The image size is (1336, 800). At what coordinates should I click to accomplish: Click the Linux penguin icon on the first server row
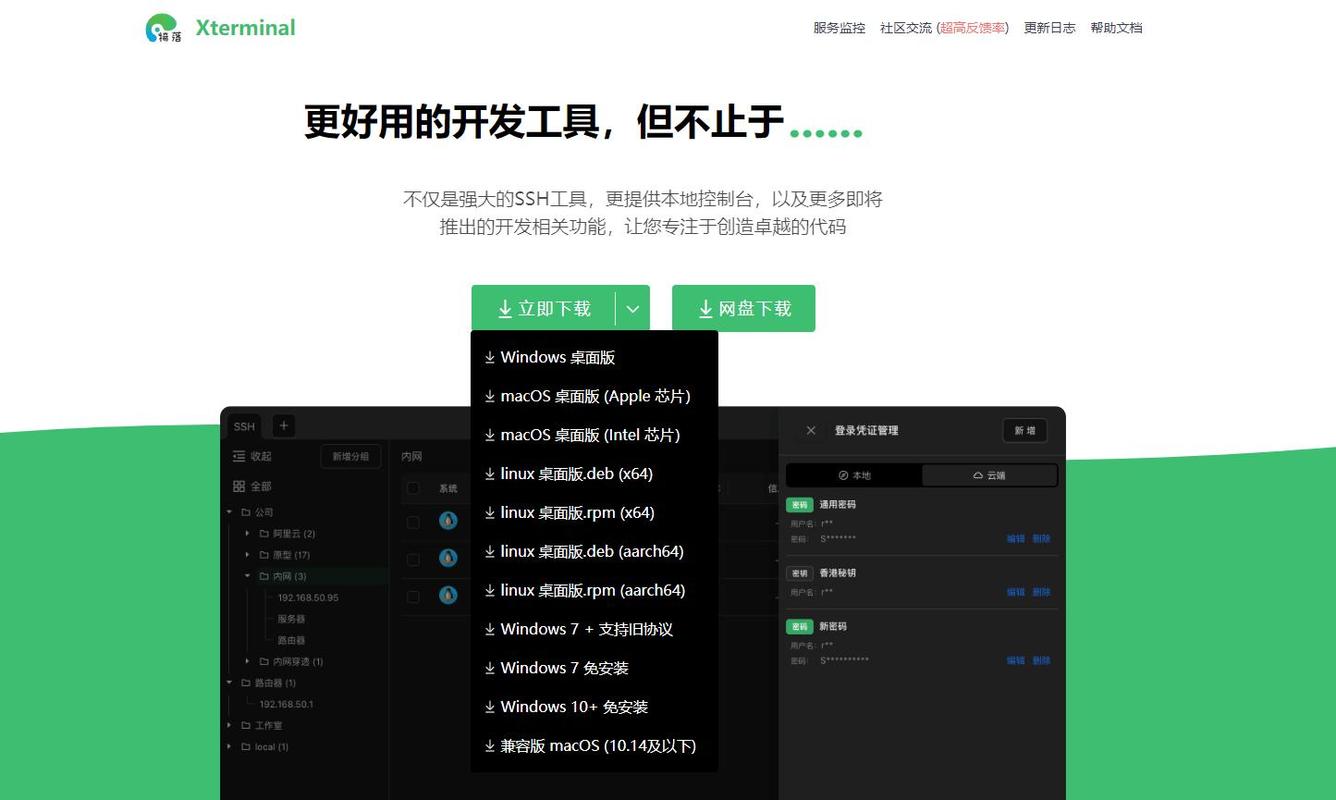tap(447, 520)
